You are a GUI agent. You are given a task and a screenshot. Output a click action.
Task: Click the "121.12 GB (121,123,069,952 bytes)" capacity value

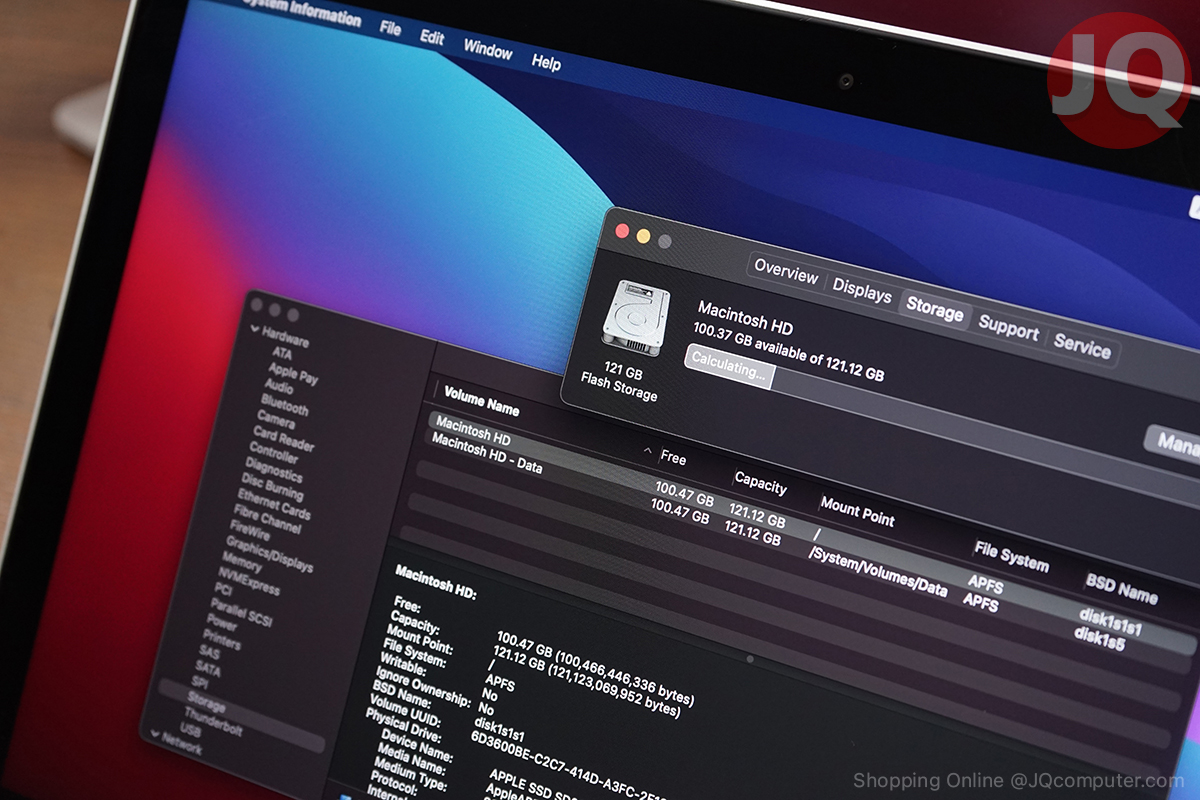click(586, 682)
